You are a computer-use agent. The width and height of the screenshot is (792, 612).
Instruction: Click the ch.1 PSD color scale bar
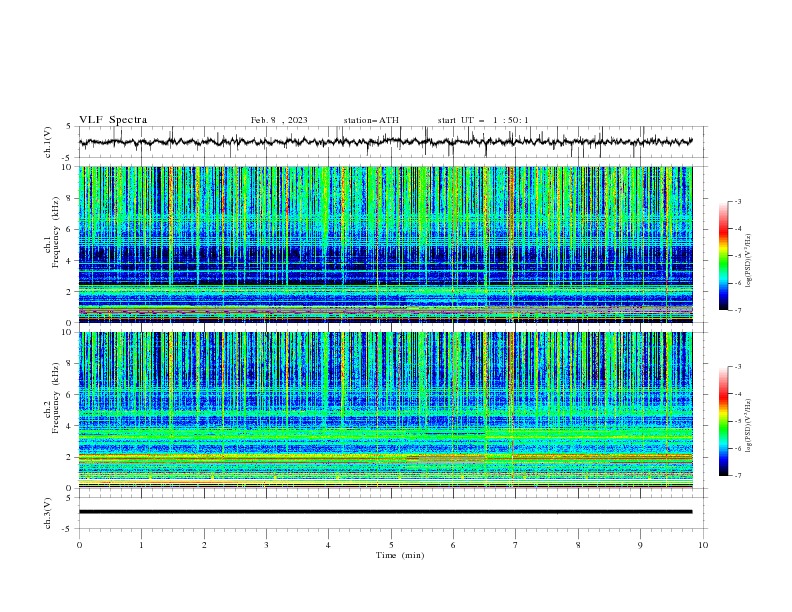coord(723,256)
